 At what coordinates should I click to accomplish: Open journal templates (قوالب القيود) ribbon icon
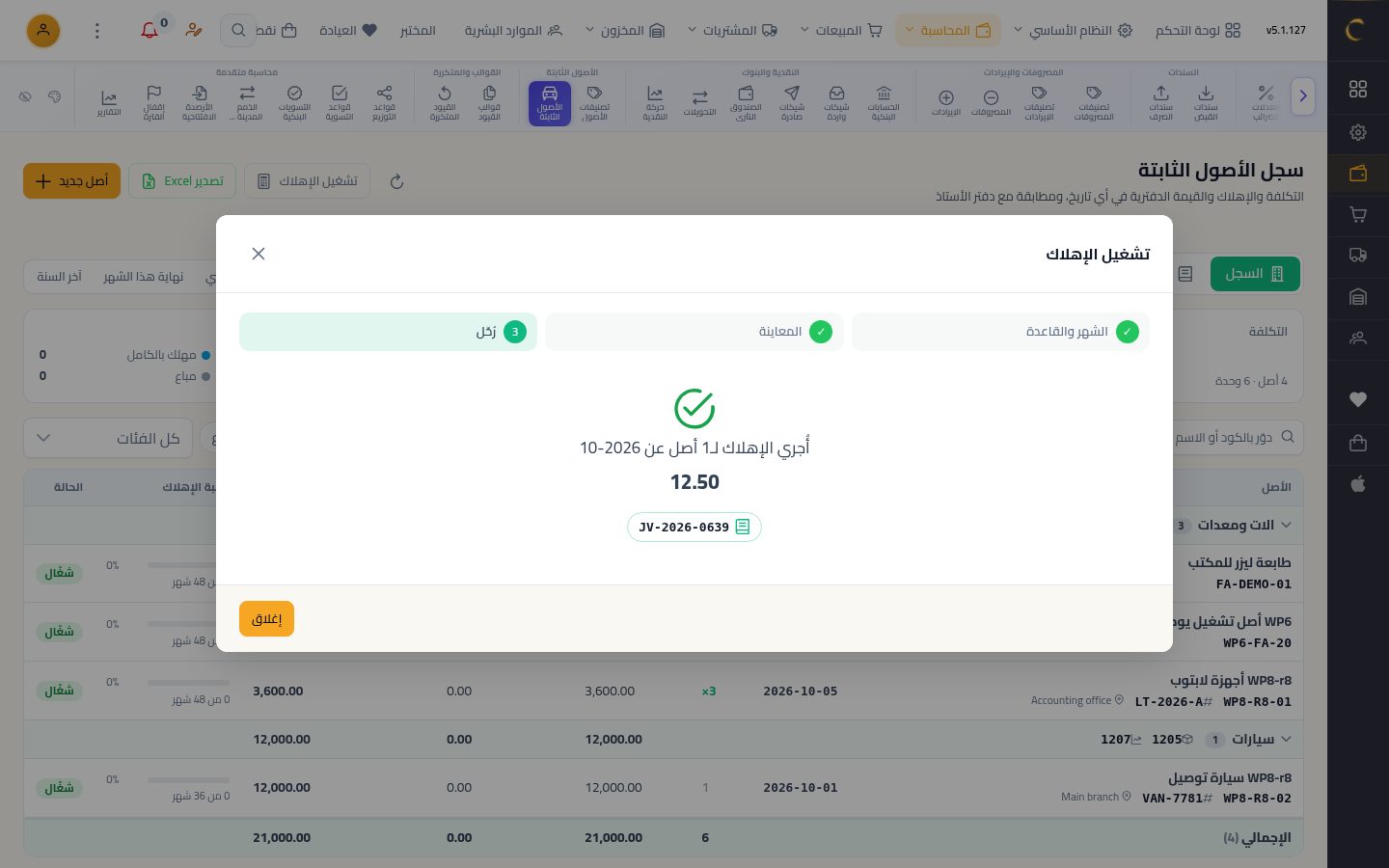pos(489,103)
